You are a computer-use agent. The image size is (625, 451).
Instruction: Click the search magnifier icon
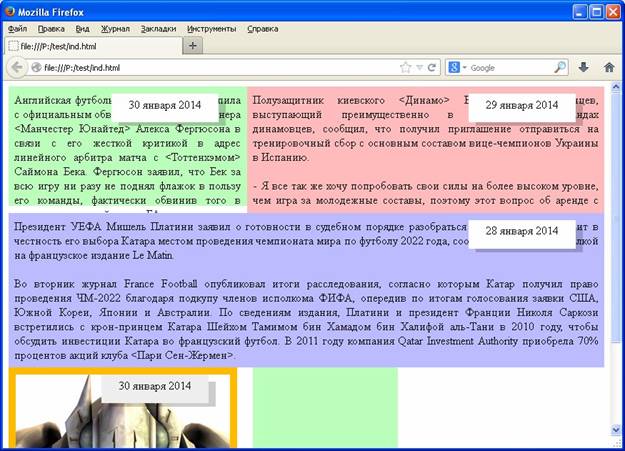(559, 68)
